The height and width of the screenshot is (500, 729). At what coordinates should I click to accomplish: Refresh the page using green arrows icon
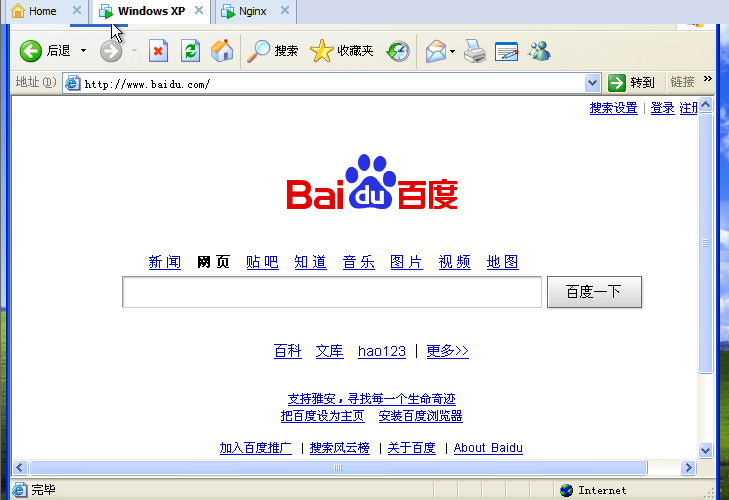190,51
